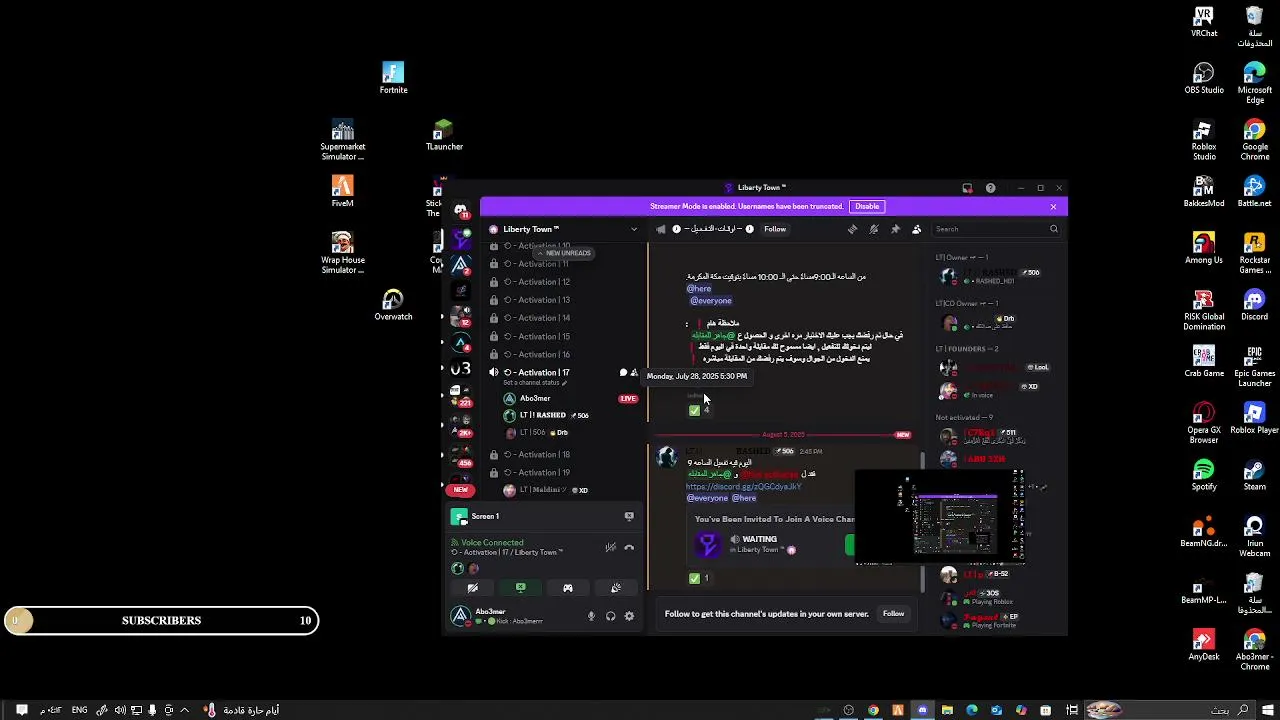Click the Screen 1 stream icon
This screenshot has width=1280, height=720.
pos(459,516)
